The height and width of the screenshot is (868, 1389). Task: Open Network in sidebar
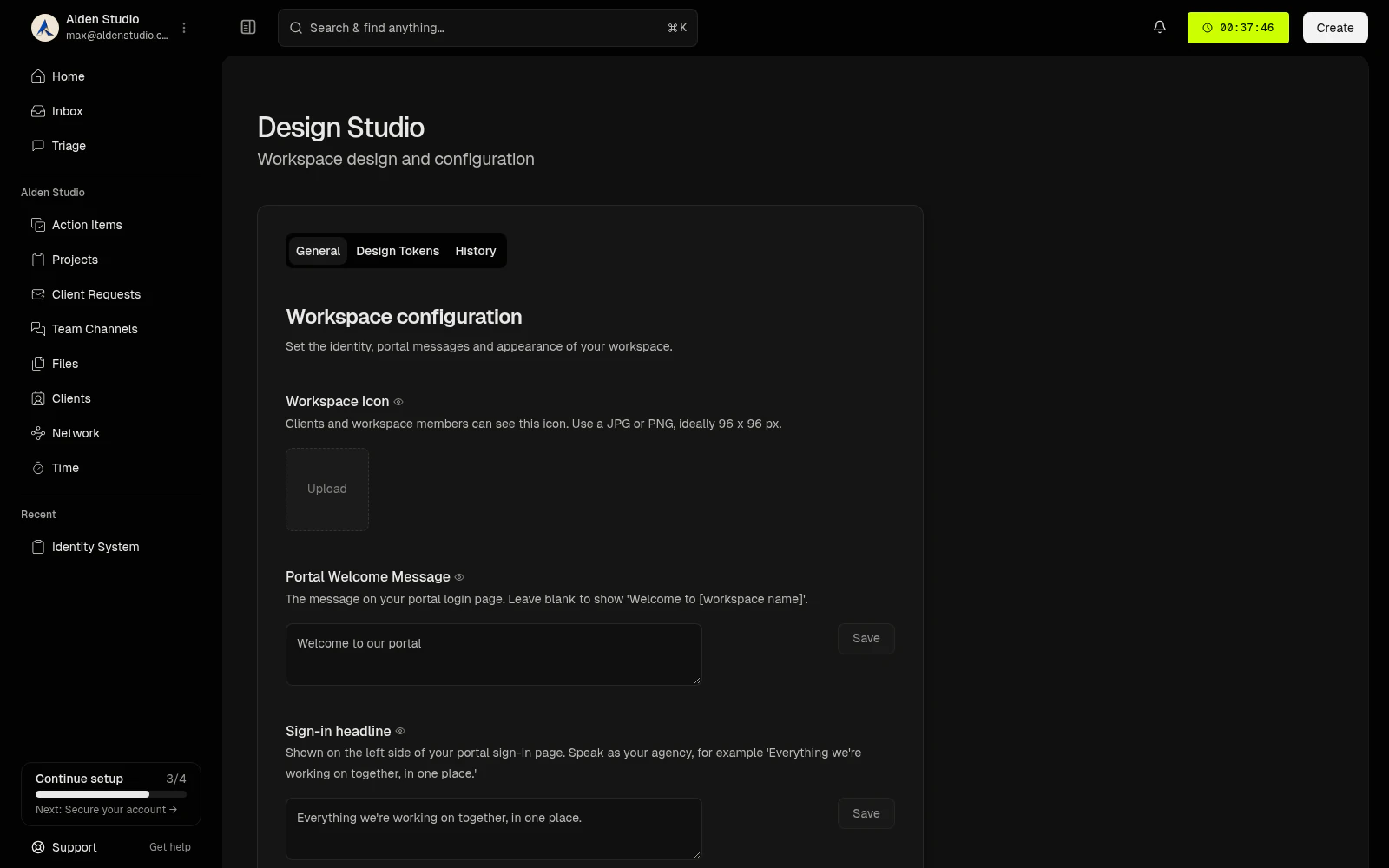coord(111,433)
